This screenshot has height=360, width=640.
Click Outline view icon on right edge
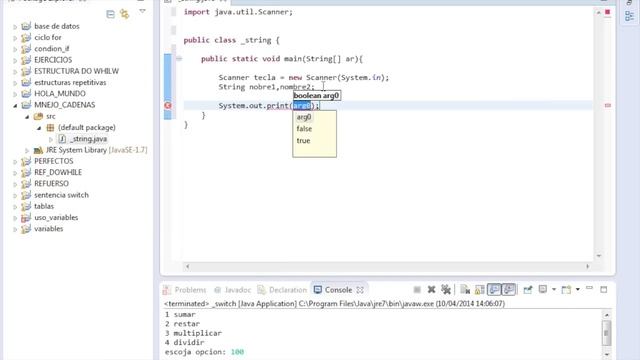coord(629,16)
